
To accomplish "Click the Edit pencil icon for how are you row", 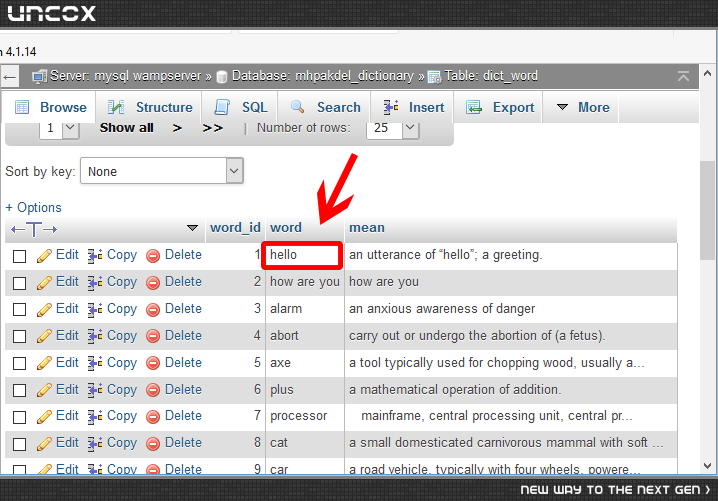I will [44, 283].
